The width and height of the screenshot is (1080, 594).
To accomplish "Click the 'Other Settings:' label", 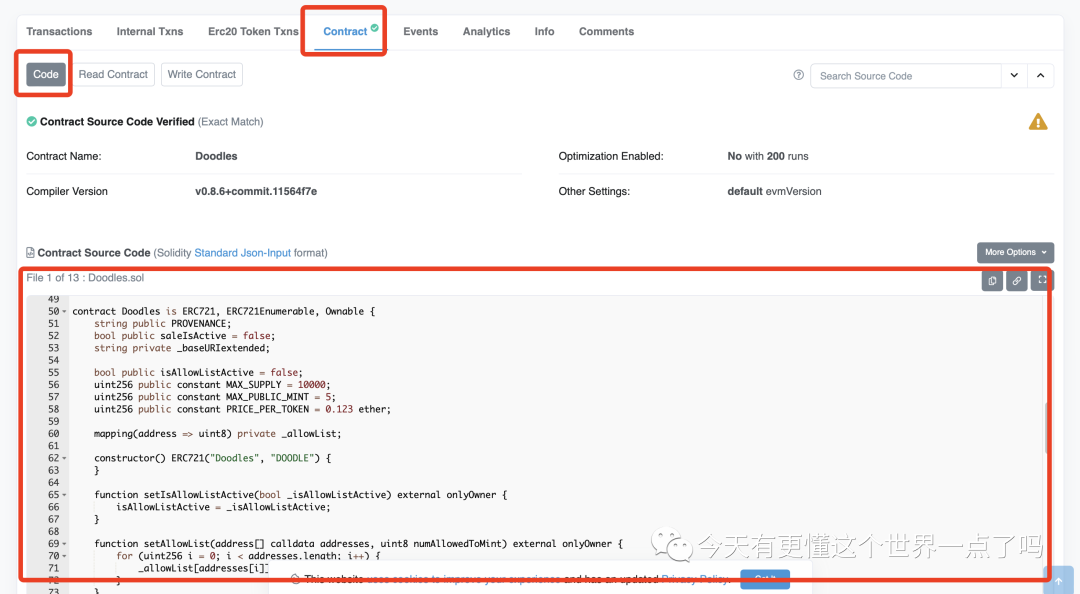I will pyautogui.click(x=594, y=192).
